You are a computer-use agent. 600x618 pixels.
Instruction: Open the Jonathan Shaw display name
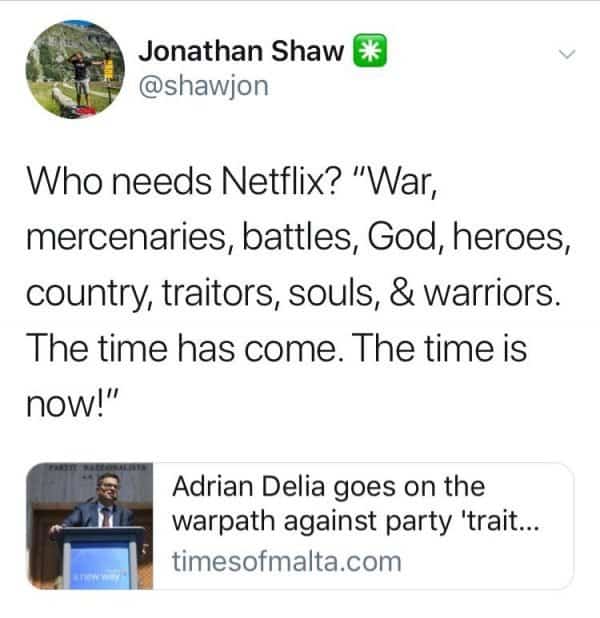click(241, 51)
